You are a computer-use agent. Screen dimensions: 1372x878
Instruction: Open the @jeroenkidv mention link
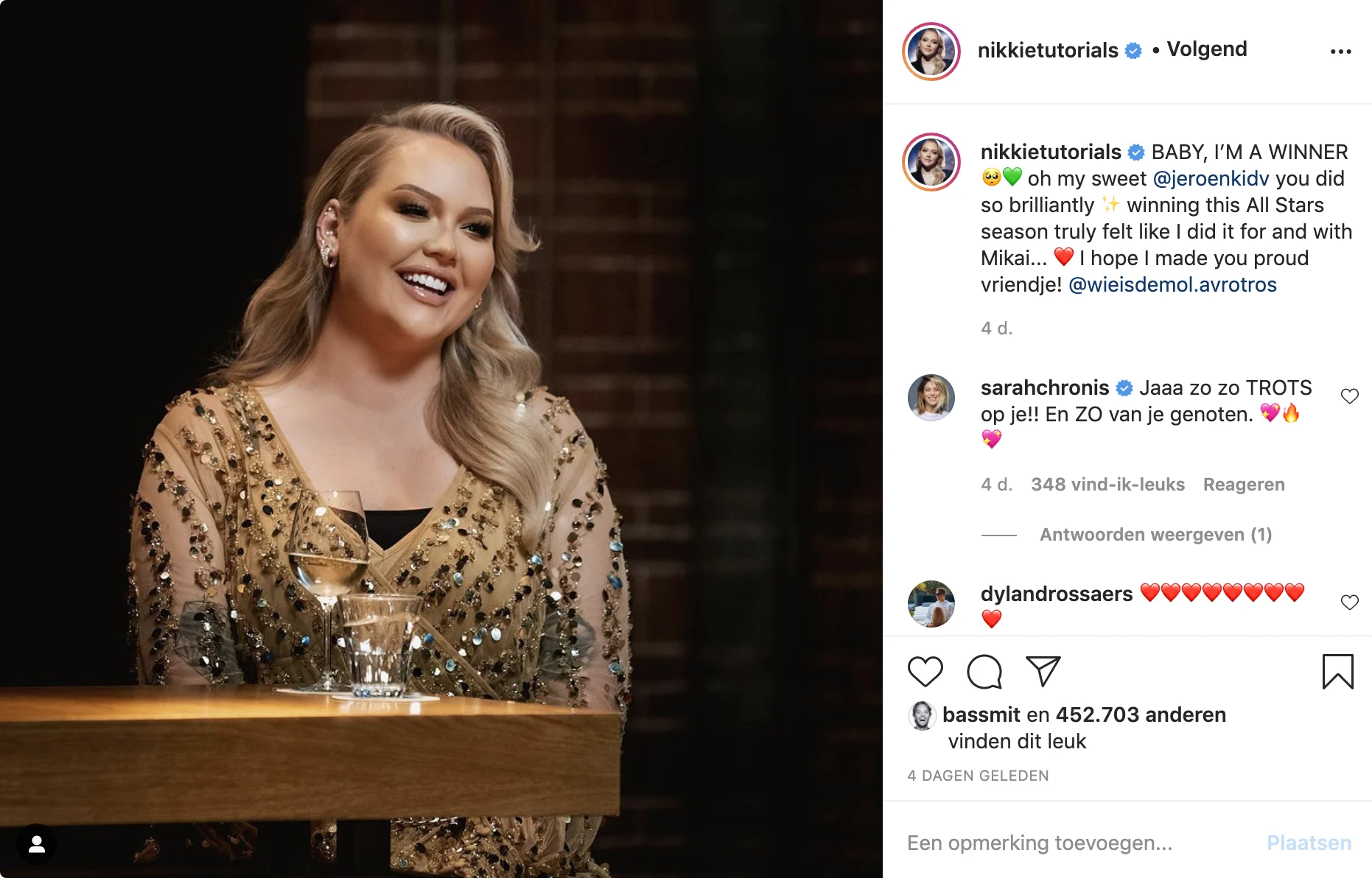click(1211, 179)
